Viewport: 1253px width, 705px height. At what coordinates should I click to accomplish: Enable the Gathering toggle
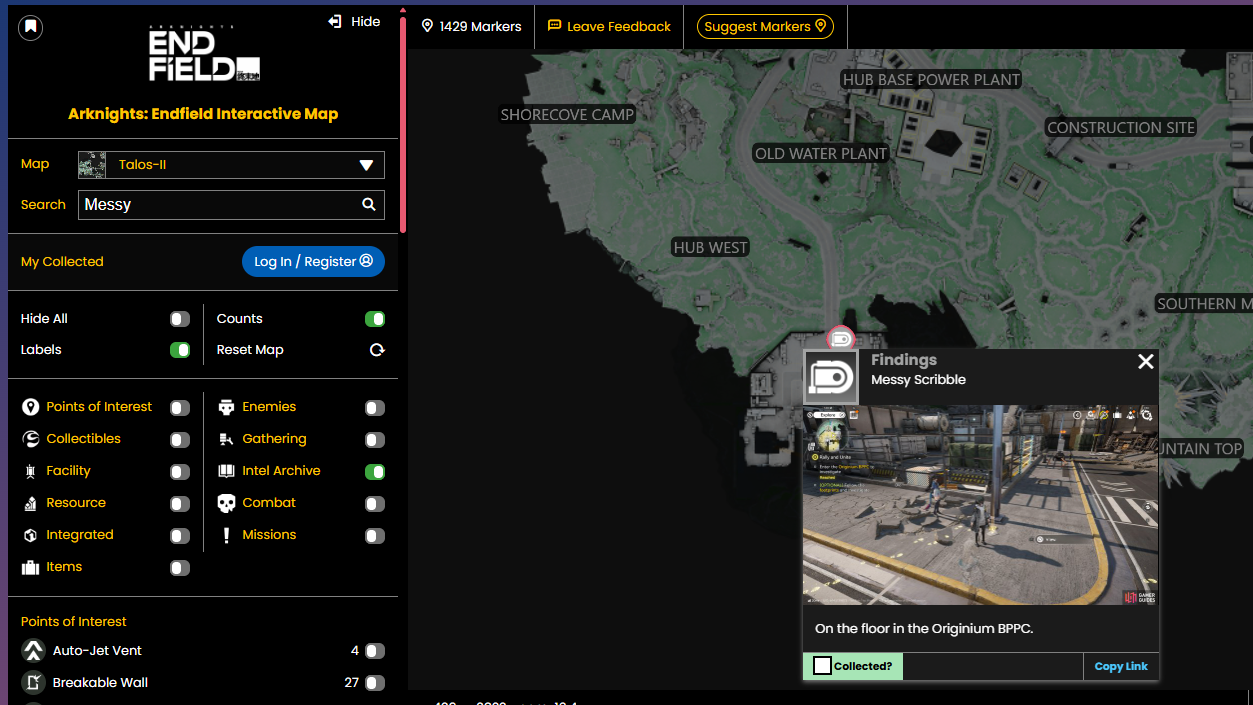[x=375, y=440]
